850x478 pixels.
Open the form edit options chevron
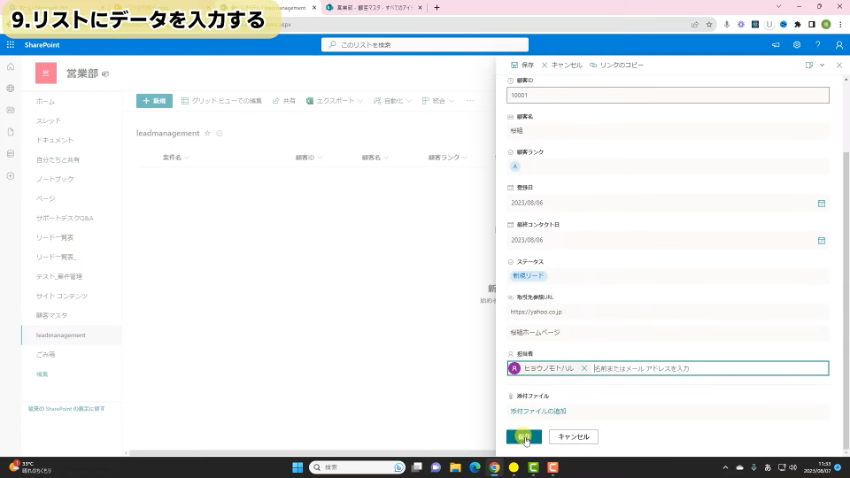click(822, 65)
